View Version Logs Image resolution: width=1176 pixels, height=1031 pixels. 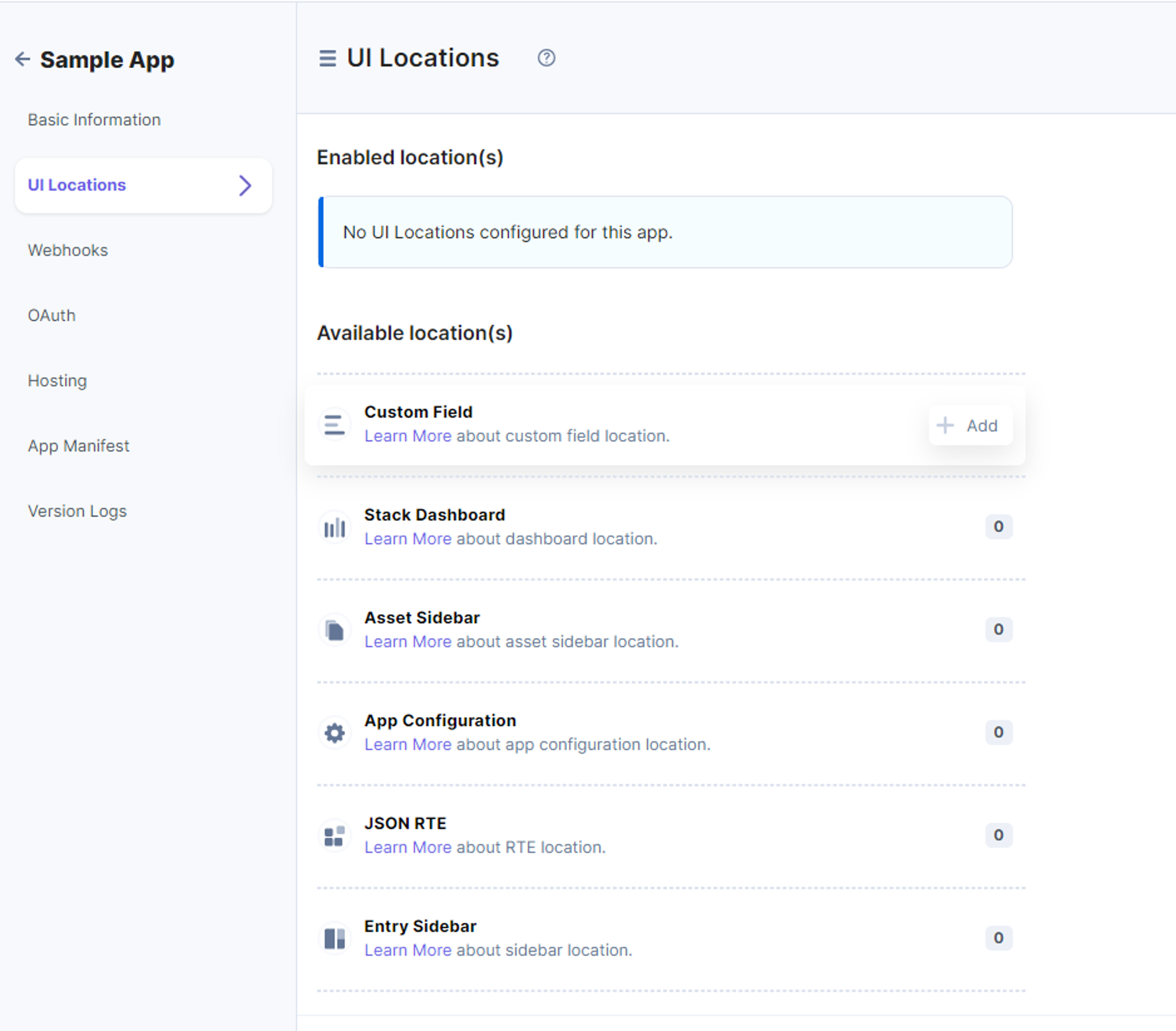(77, 511)
